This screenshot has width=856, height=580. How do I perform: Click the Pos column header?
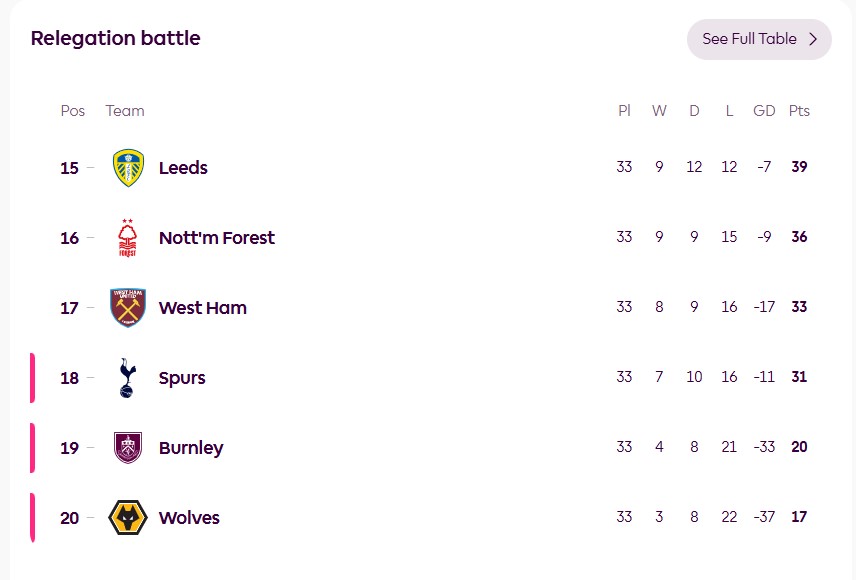click(73, 111)
